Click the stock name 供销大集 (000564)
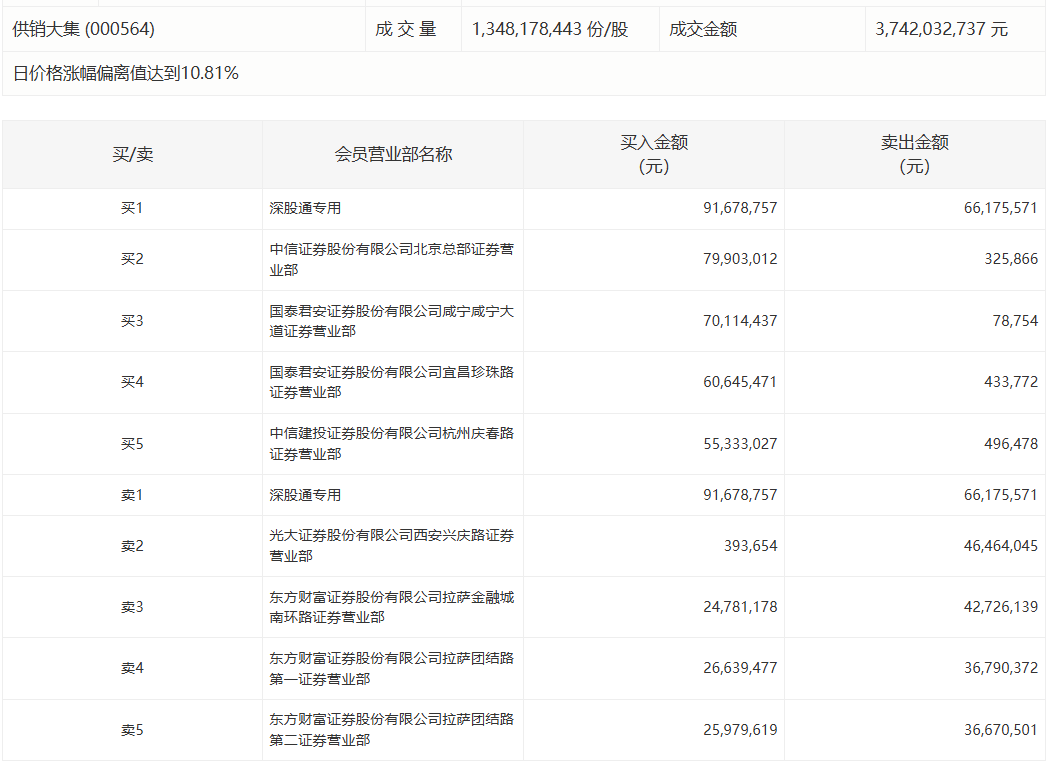This screenshot has width=1053, height=769. point(84,30)
